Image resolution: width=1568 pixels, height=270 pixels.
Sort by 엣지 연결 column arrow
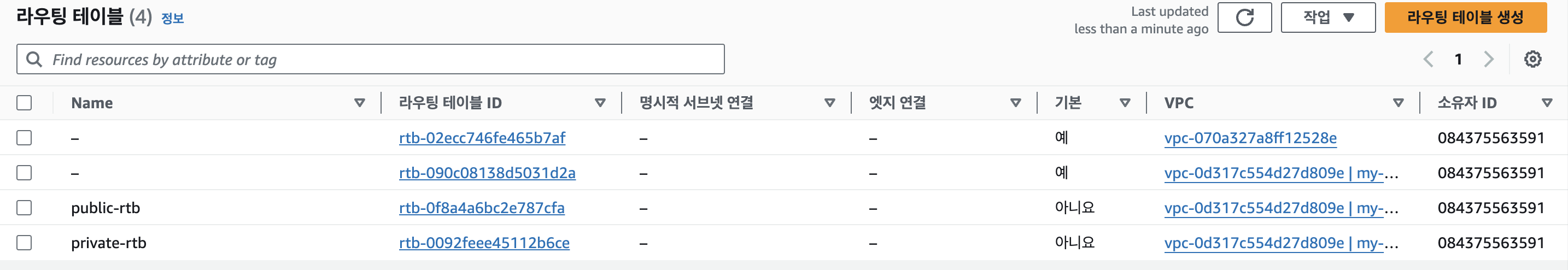pos(1015,103)
